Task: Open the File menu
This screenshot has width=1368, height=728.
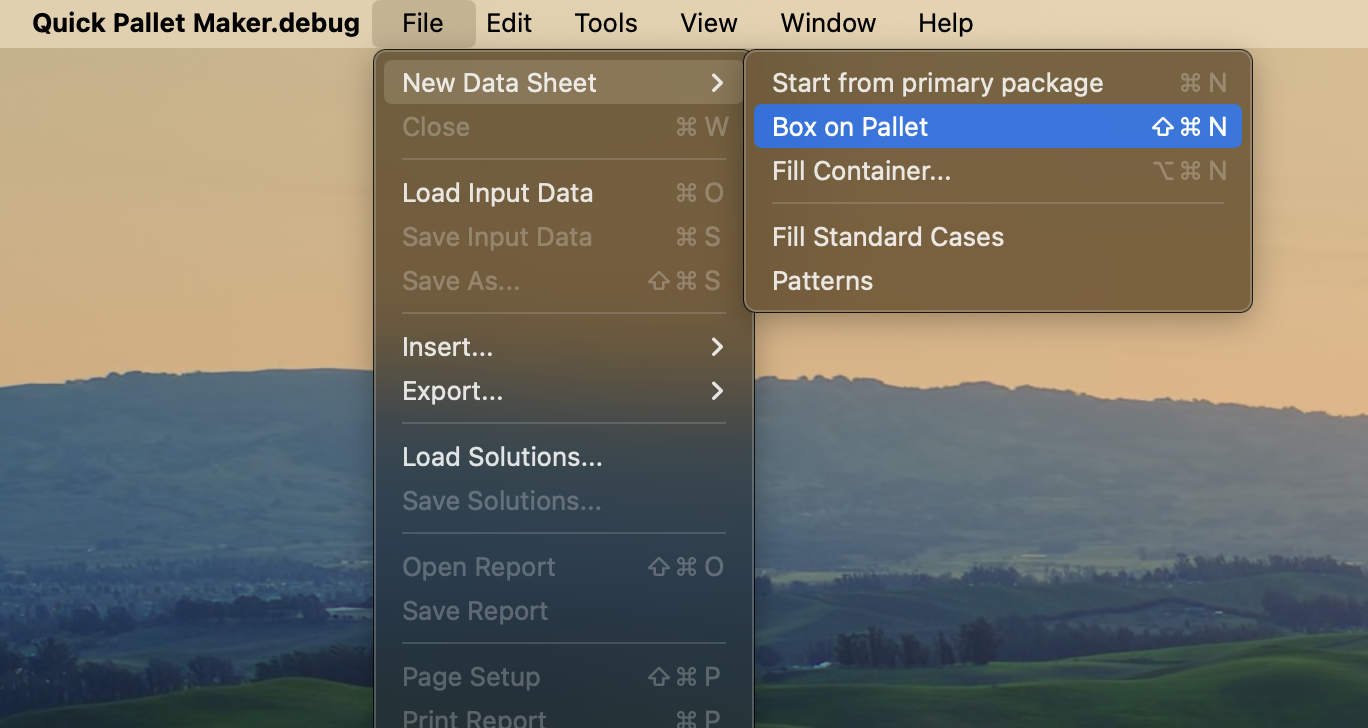Action: tap(423, 23)
